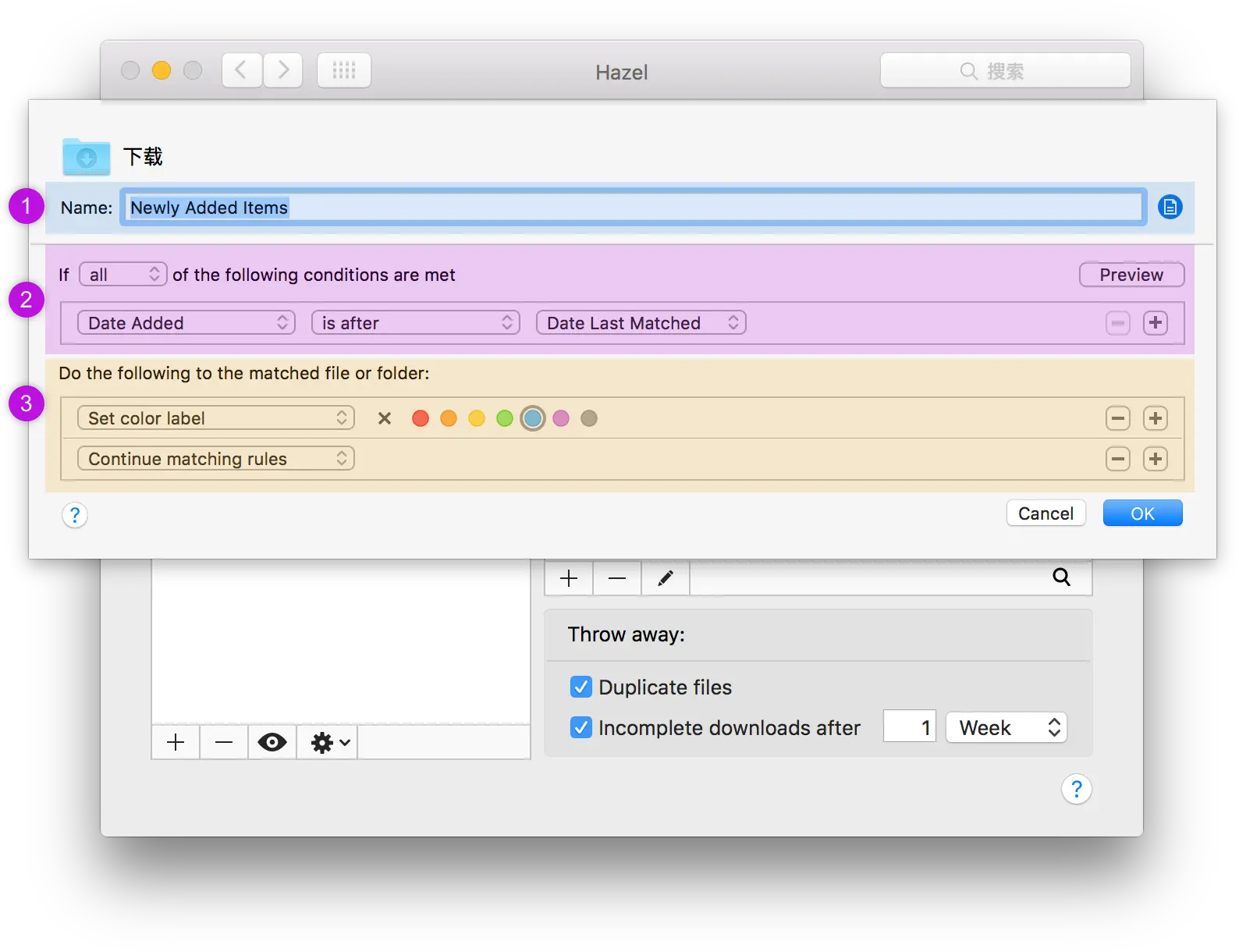Go forward with the toolbar right chevron
Screen dimensions: 1239x952
click(282, 71)
